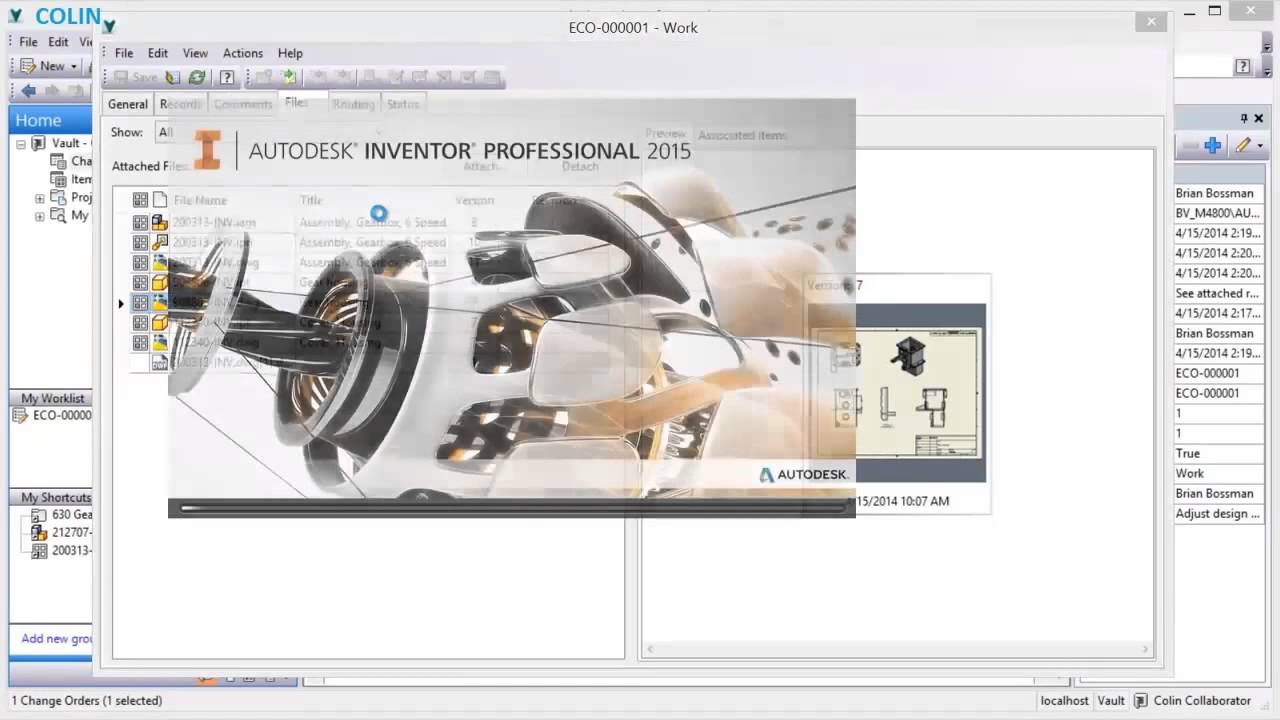Open the File menu in Vault window

click(x=28, y=42)
